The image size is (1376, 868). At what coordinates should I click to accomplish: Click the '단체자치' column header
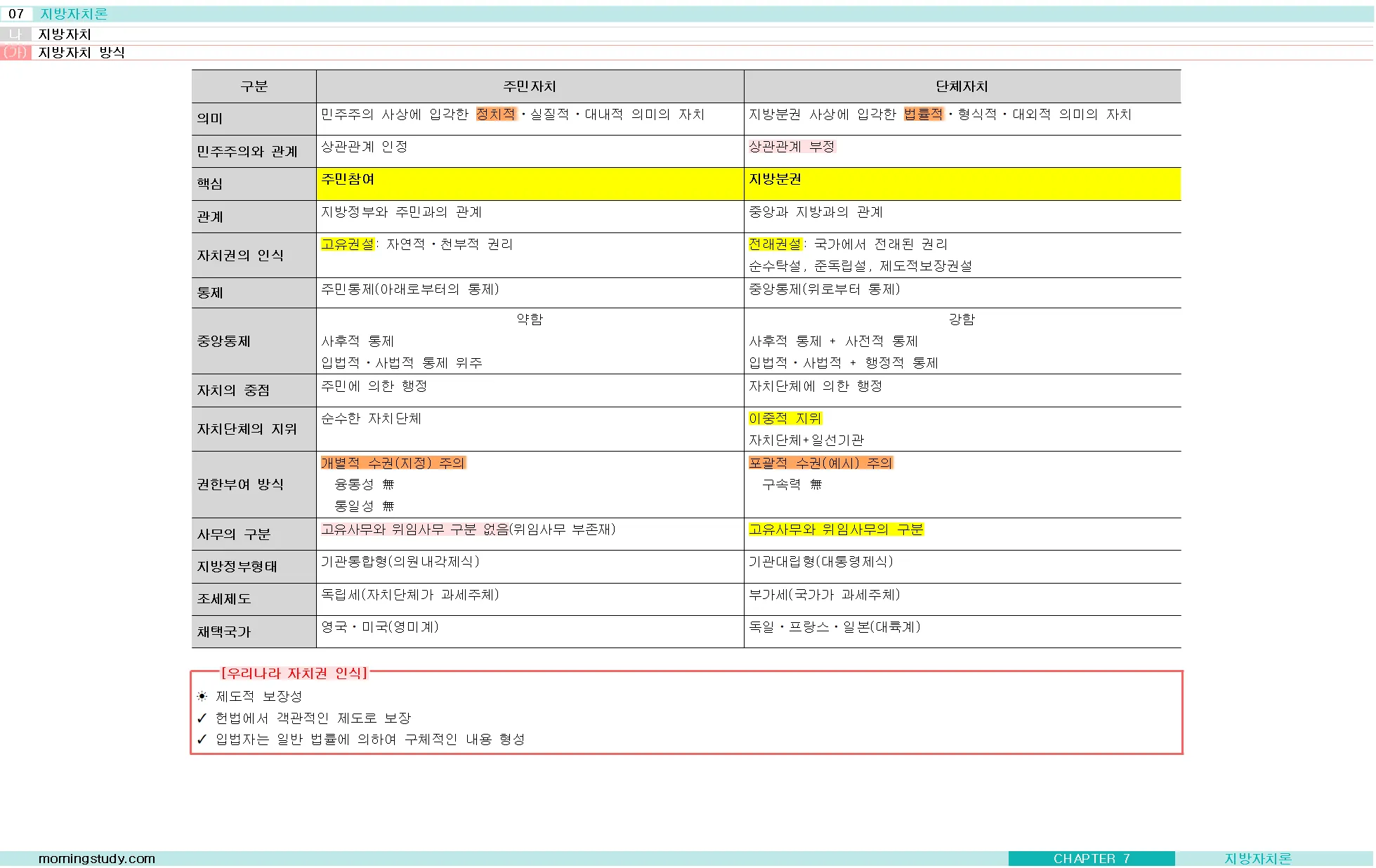962,86
